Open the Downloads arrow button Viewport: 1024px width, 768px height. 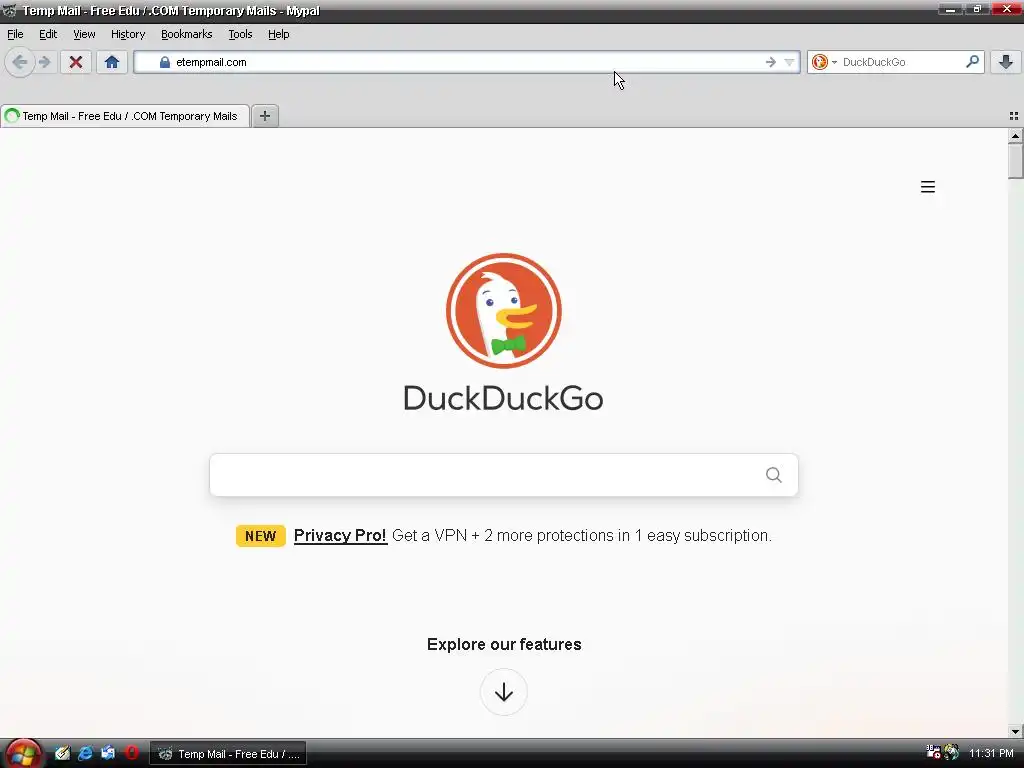tap(1006, 62)
